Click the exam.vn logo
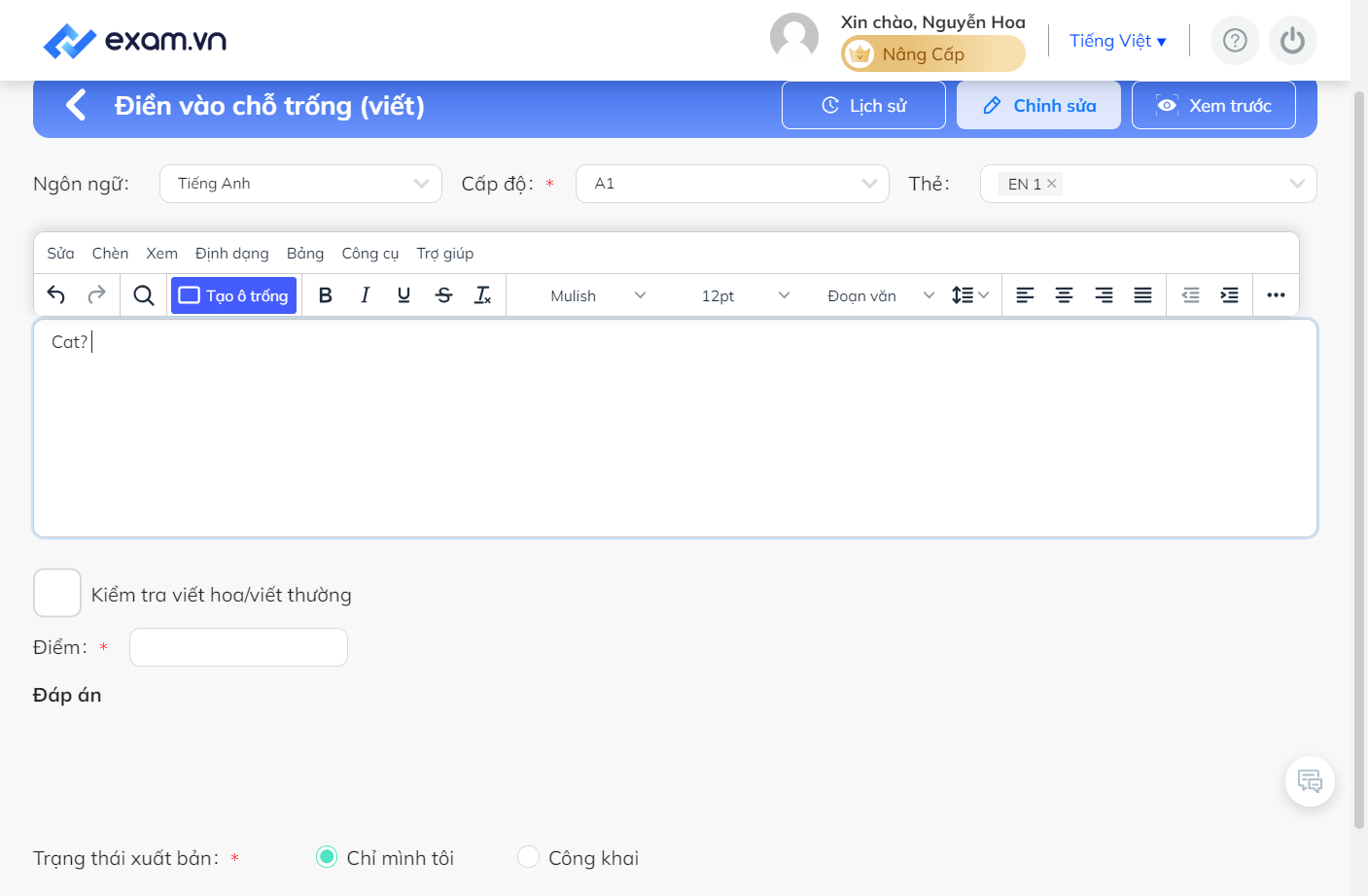1368x896 pixels. point(135,41)
